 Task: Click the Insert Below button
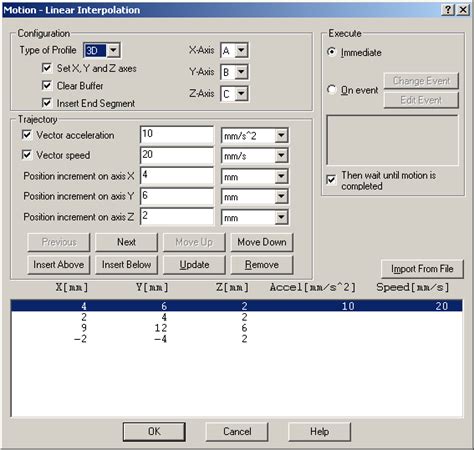point(126,265)
